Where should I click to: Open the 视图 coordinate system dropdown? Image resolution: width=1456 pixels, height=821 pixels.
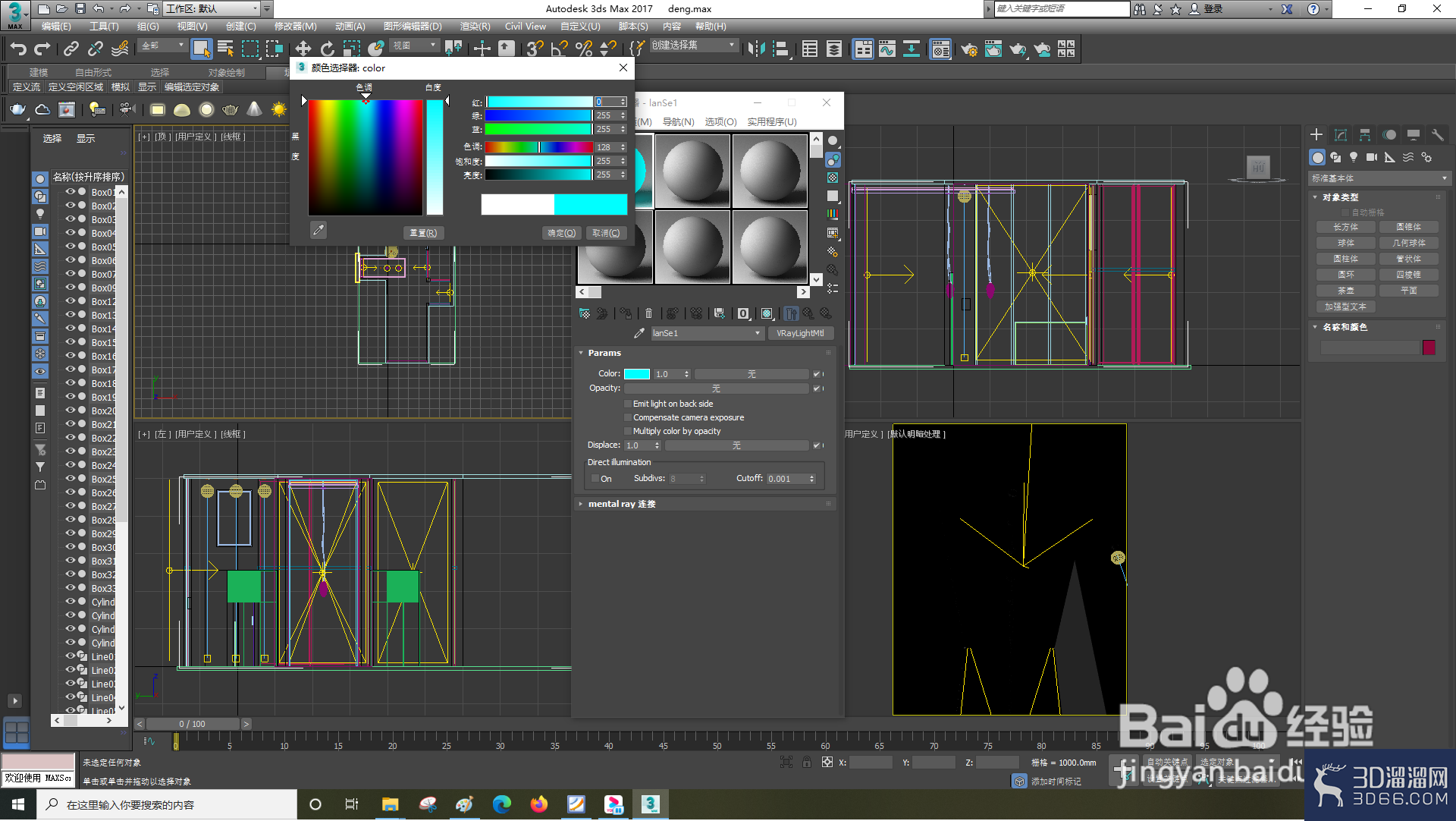coord(415,46)
